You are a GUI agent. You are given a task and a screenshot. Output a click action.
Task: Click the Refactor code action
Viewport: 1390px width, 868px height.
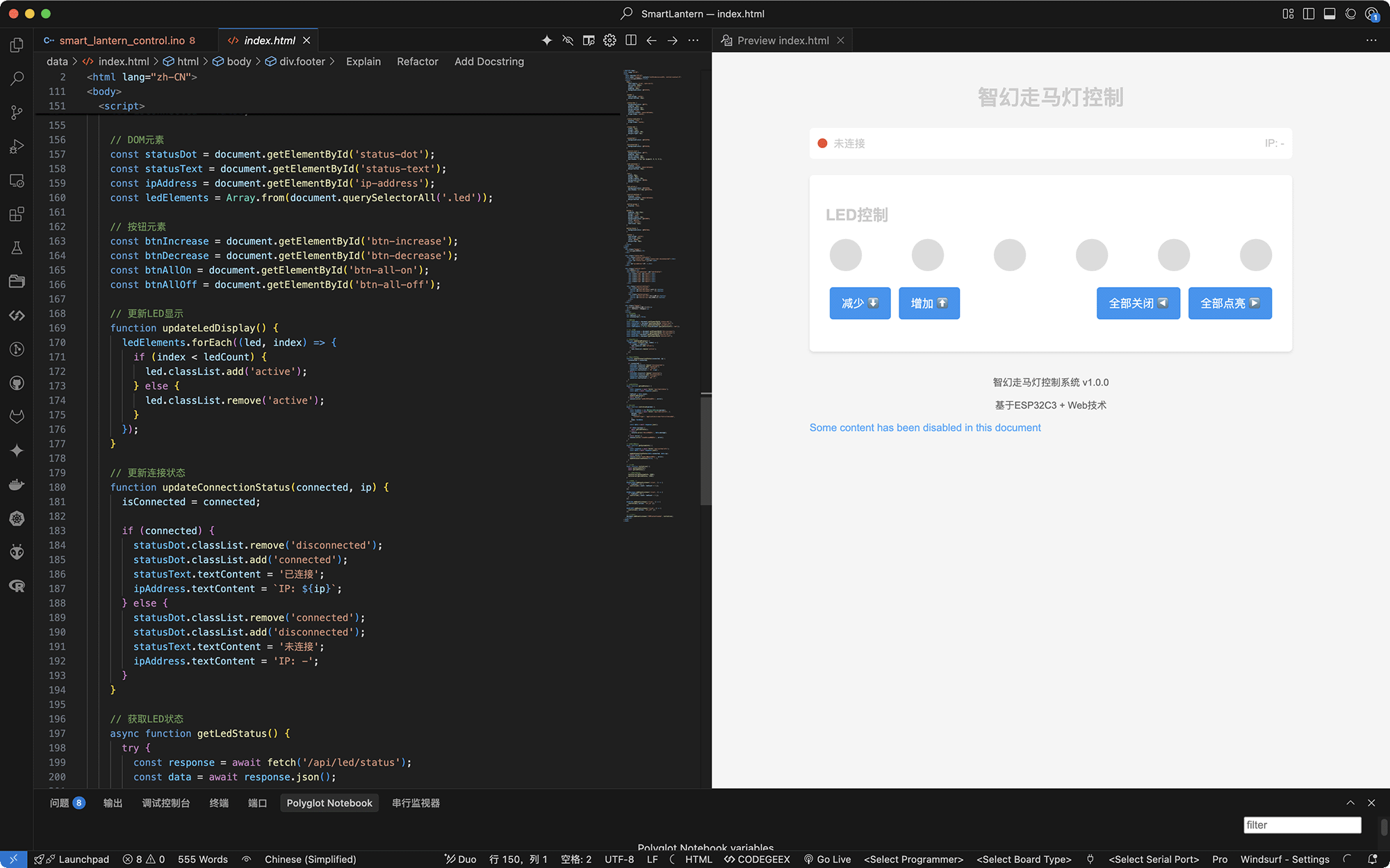click(418, 61)
